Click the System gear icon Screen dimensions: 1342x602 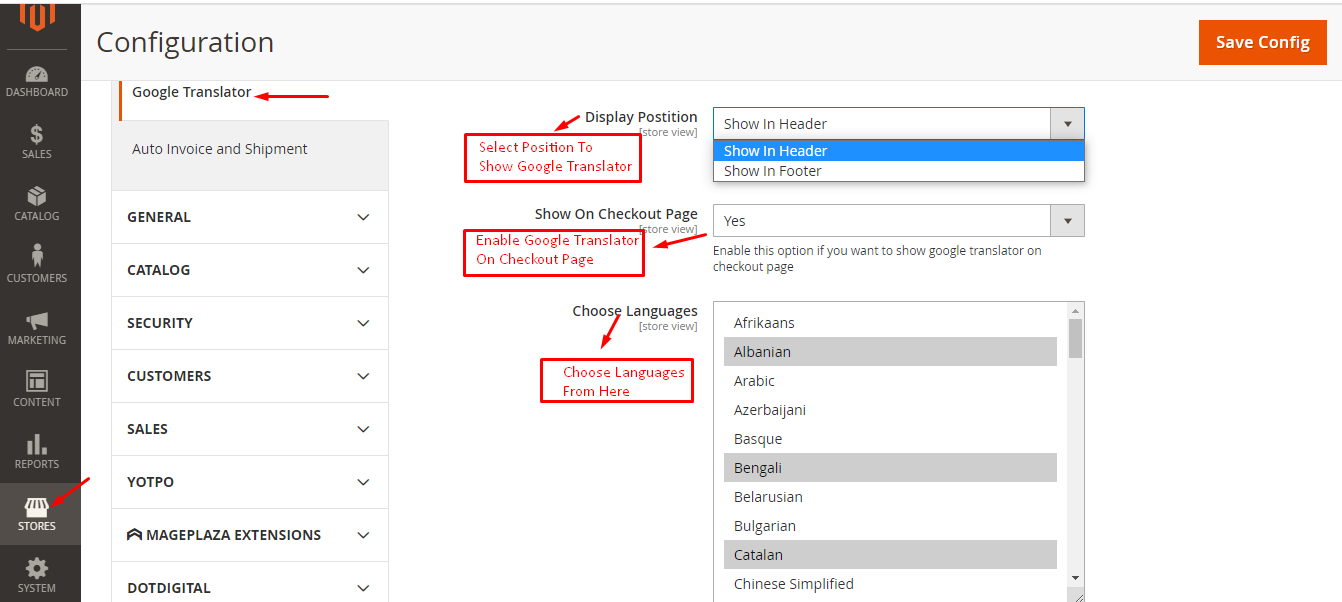[37, 572]
